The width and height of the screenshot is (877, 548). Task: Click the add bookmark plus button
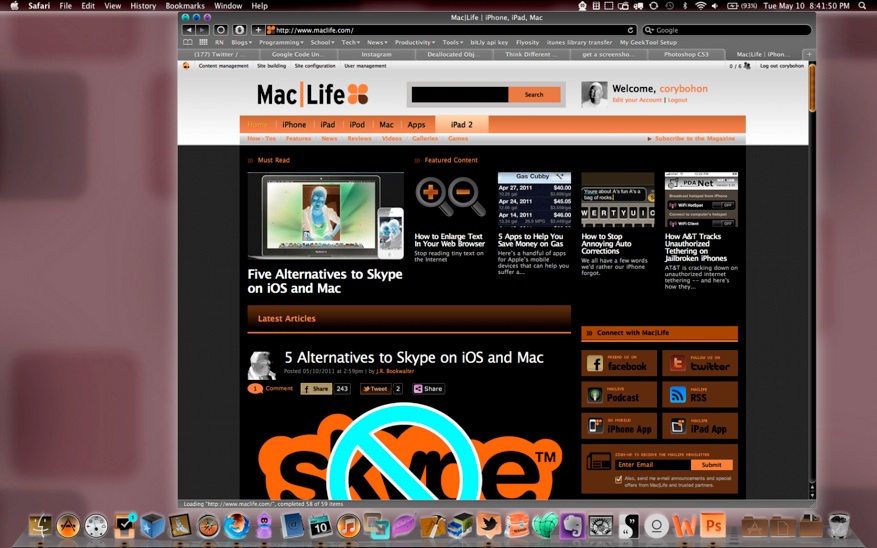pos(258,30)
